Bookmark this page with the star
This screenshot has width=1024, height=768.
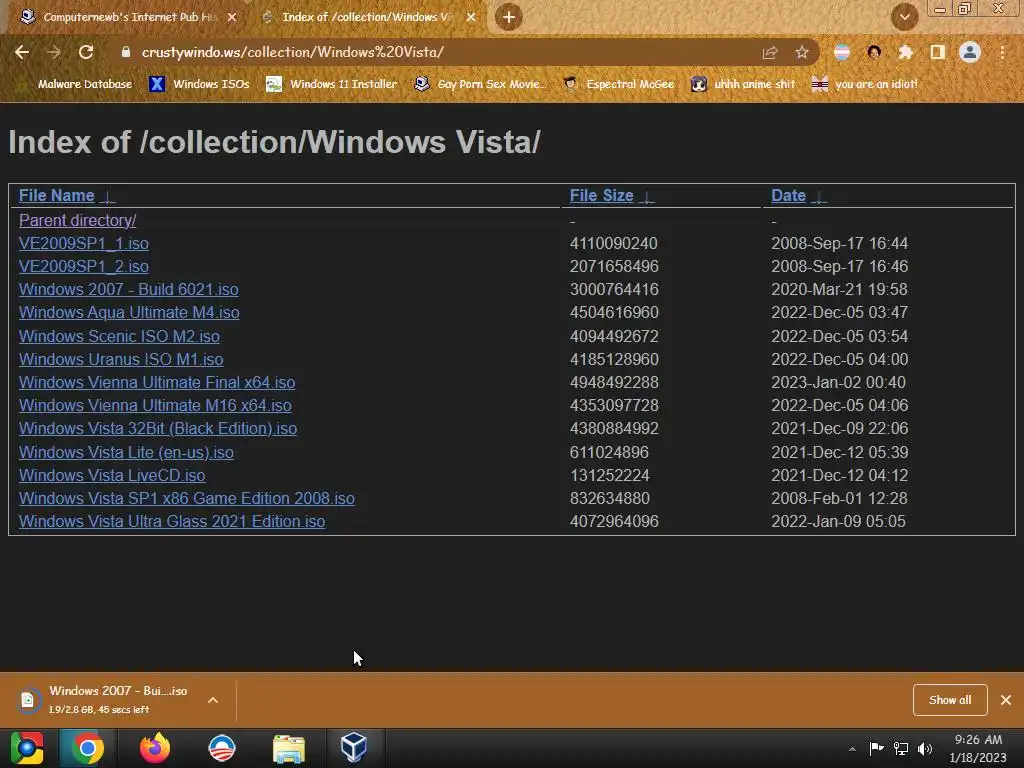(802, 52)
